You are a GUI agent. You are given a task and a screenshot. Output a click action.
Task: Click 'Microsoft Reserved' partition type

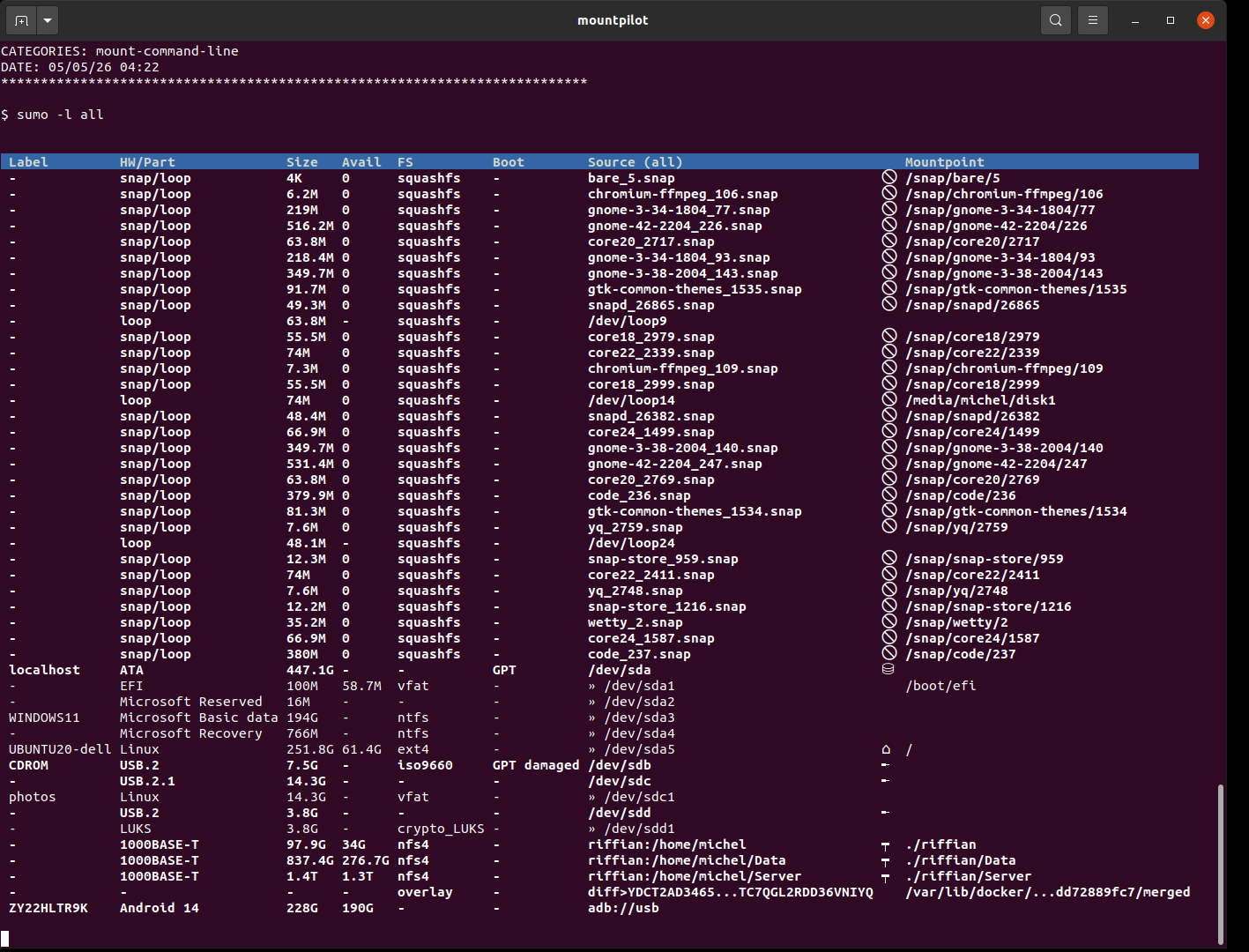click(191, 702)
